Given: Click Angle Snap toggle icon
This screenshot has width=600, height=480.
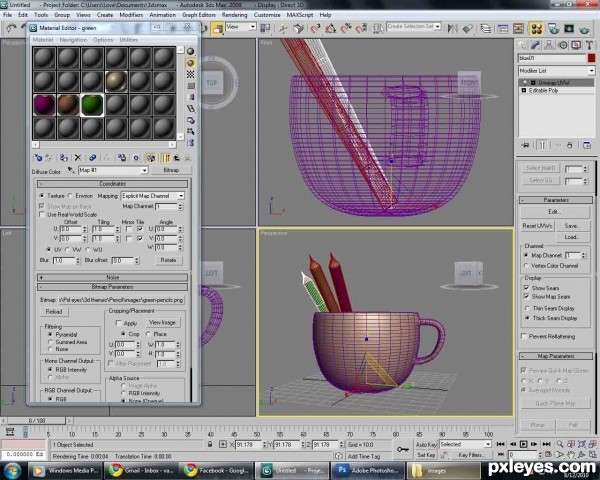Looking at the screenshot, I should click(x=331, y=28).
